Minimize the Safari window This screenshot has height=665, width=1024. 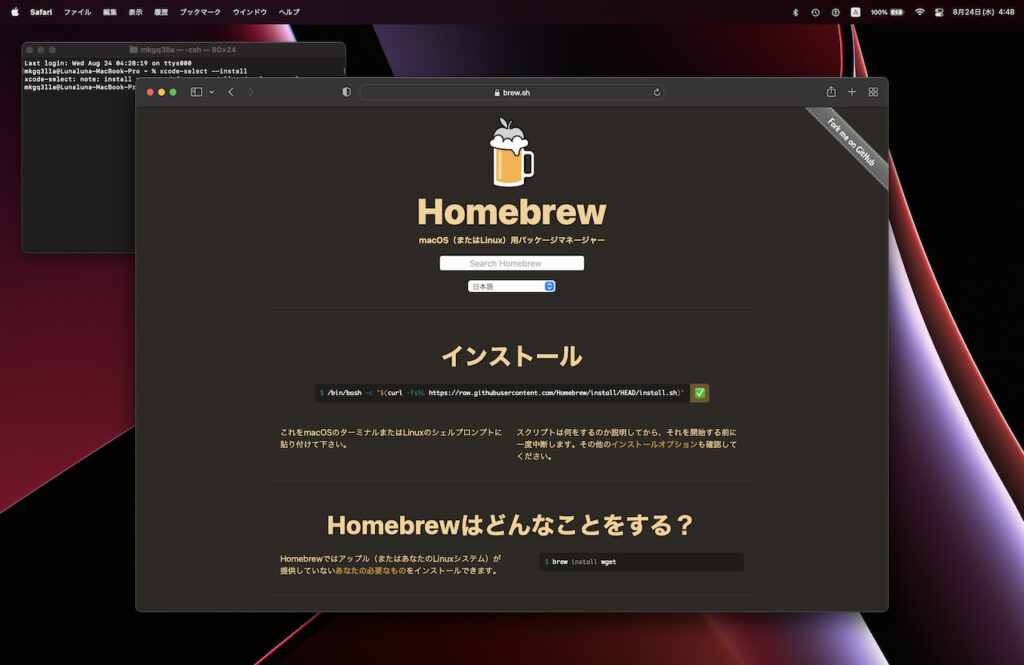(161, 92)
